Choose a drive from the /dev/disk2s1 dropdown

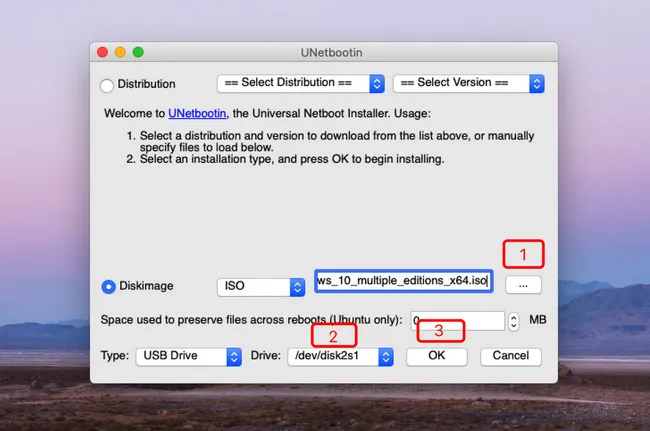[x=340, y=356]
